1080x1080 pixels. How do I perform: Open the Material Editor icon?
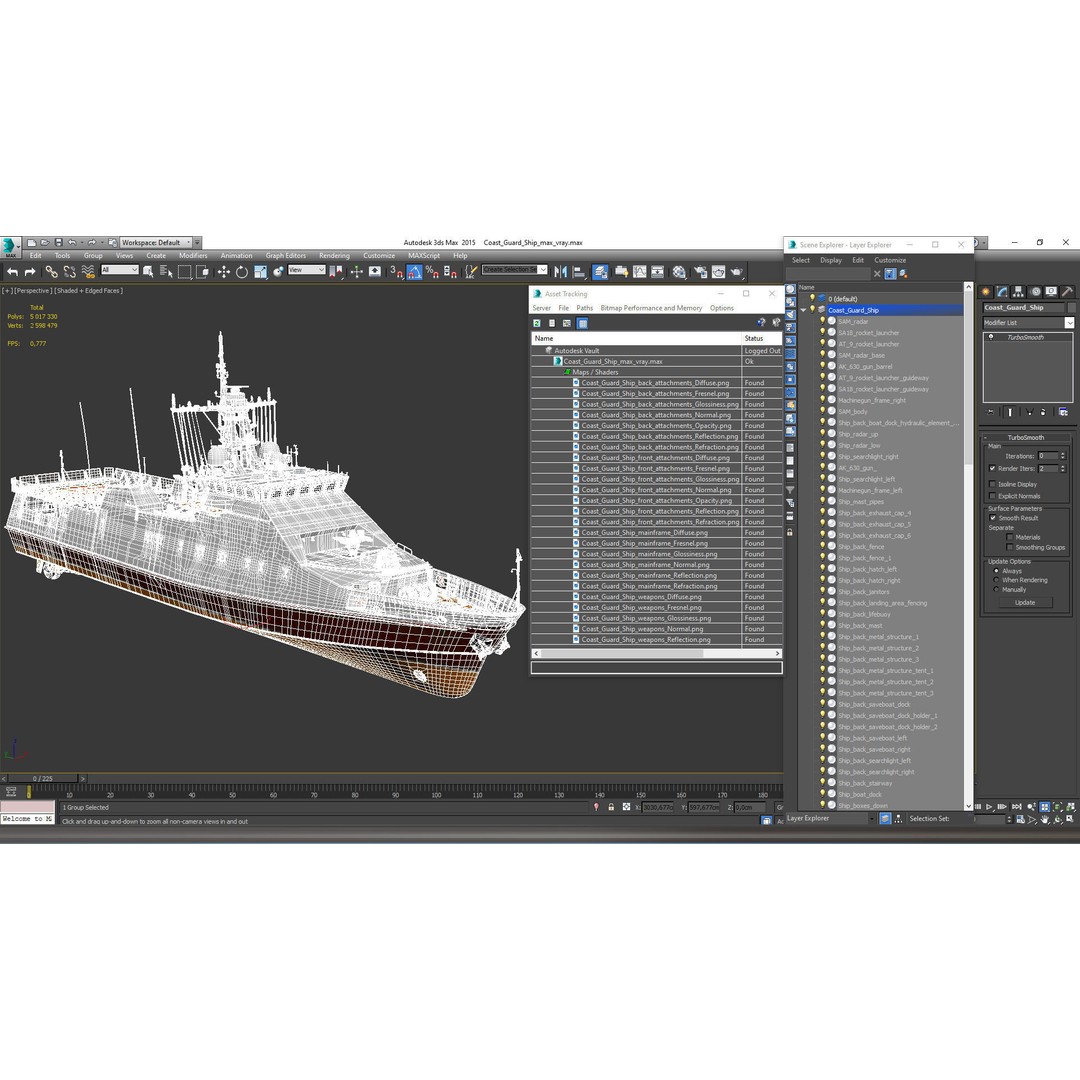[x=679, y=272]
